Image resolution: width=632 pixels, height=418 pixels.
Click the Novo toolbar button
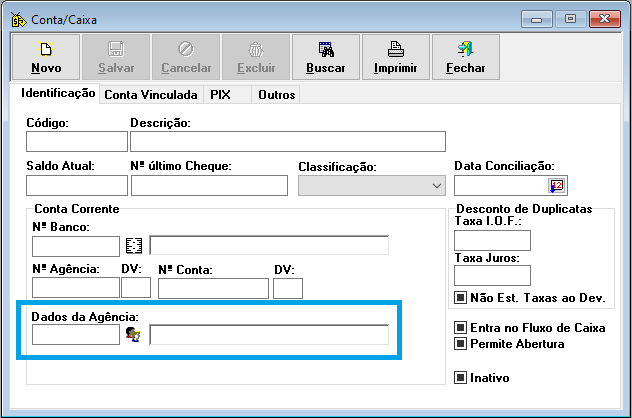[46, 57]
